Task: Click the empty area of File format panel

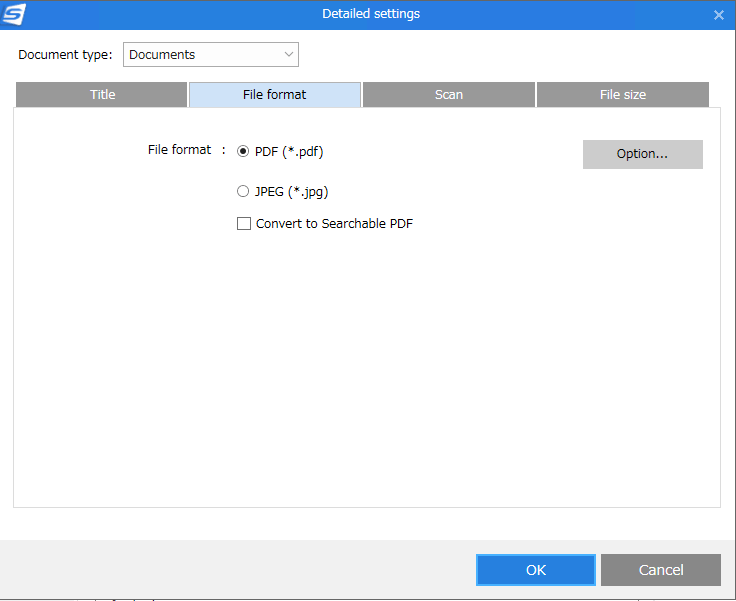Action: pyautogui.click(x=366, y=380)
